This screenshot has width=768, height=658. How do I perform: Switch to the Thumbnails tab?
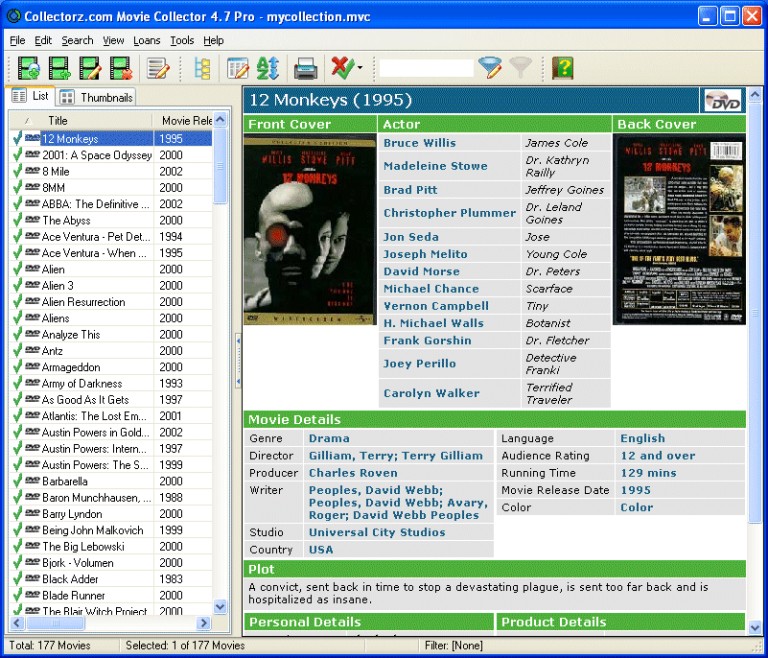[96, 97]
